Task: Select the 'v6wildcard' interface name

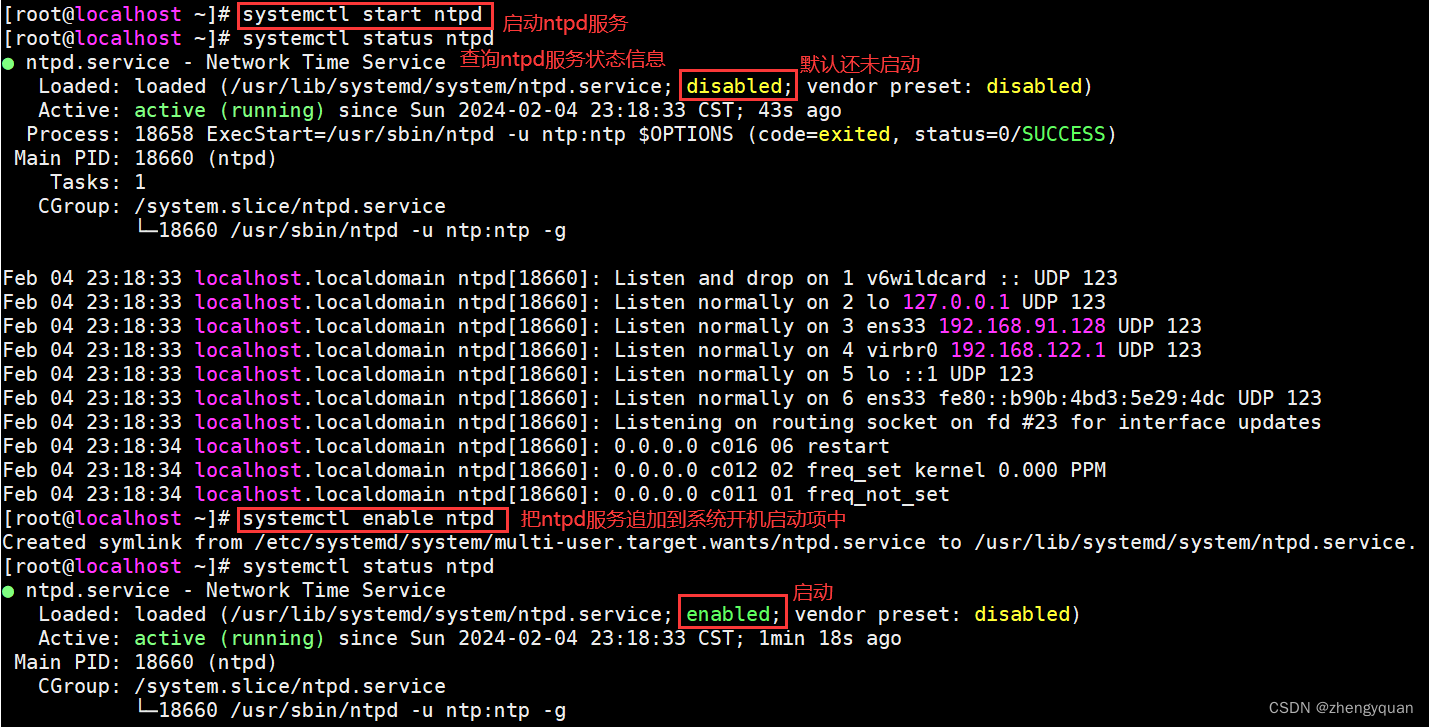Action: [x=926, y=278]
